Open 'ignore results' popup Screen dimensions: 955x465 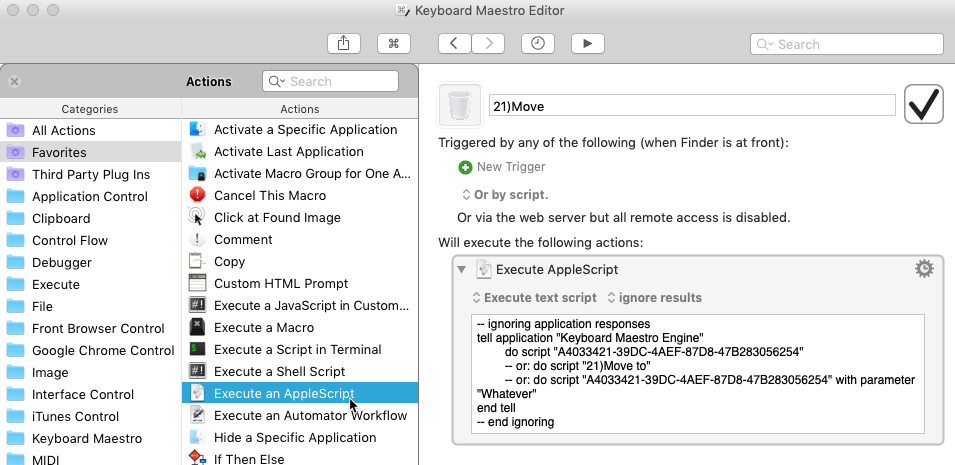[x=654, y=298]
